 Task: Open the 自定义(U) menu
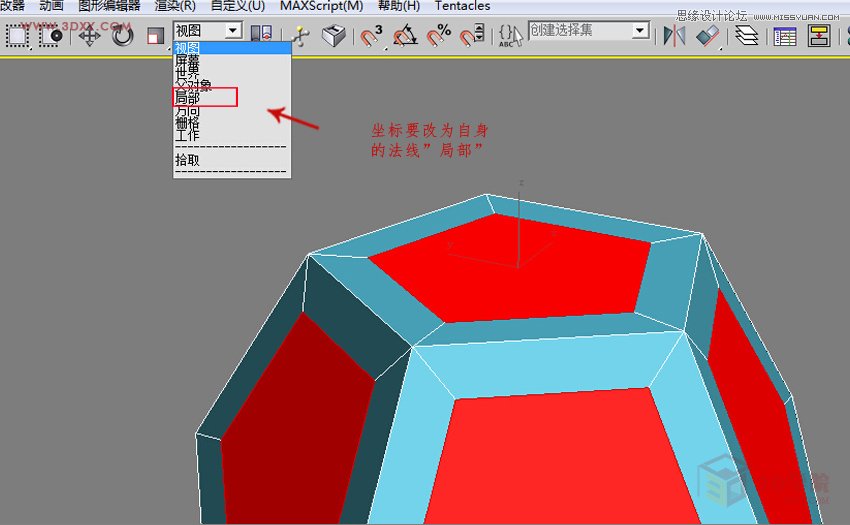coord(238,6)
